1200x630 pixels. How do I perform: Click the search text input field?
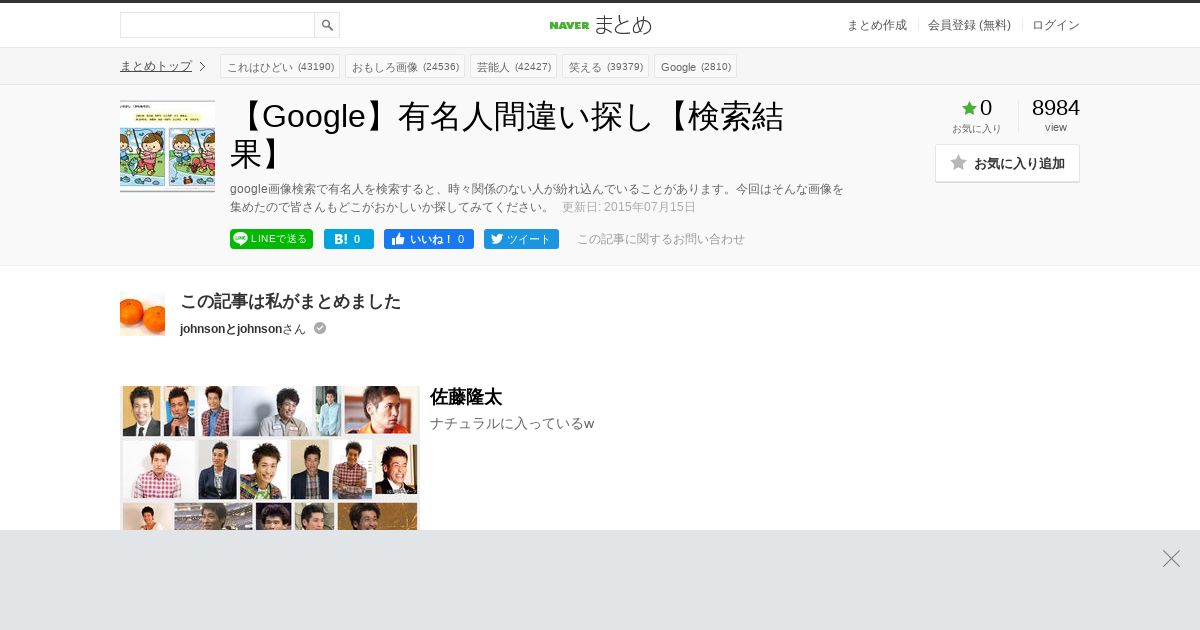(217, 25)
